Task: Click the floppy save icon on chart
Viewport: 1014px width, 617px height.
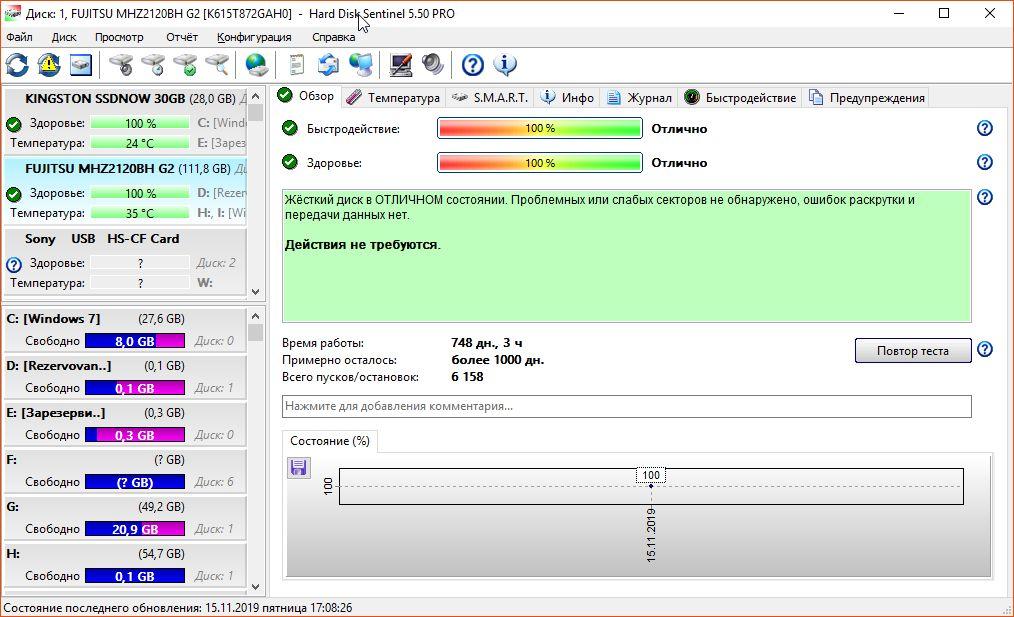Action: 299,467
